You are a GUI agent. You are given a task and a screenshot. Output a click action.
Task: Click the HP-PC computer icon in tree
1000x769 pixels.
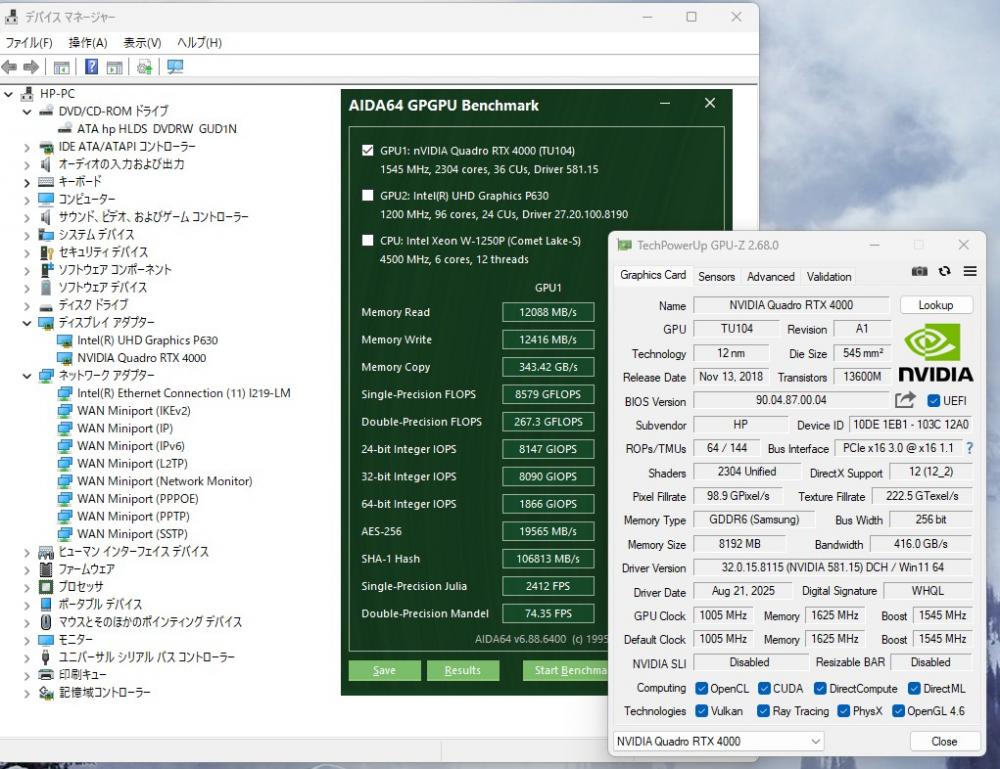27,94
